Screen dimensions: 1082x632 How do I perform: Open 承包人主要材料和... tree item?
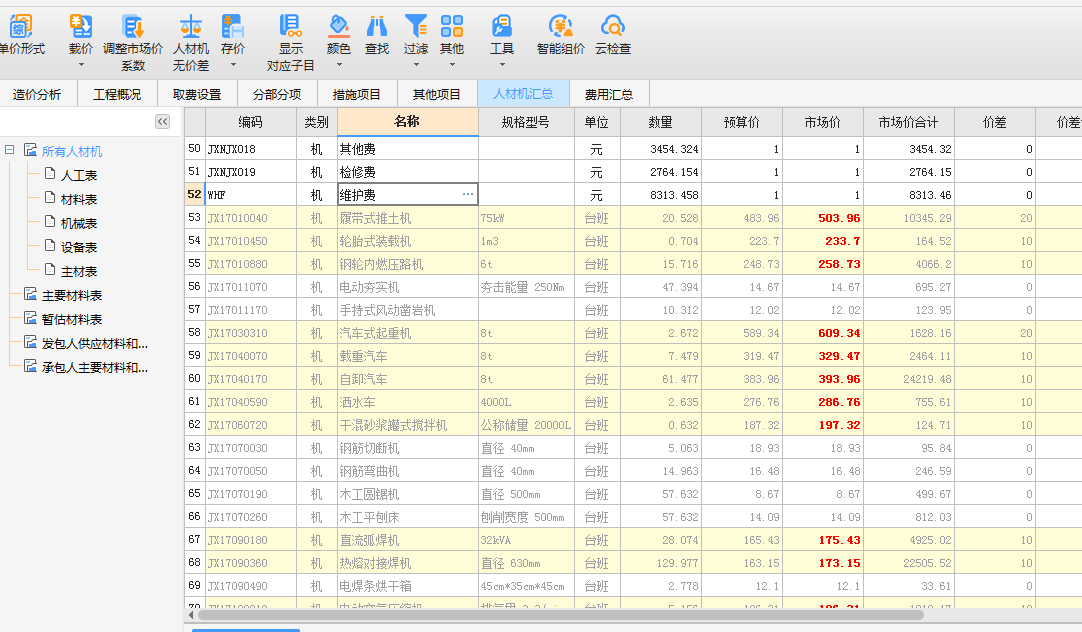(95, 368)
